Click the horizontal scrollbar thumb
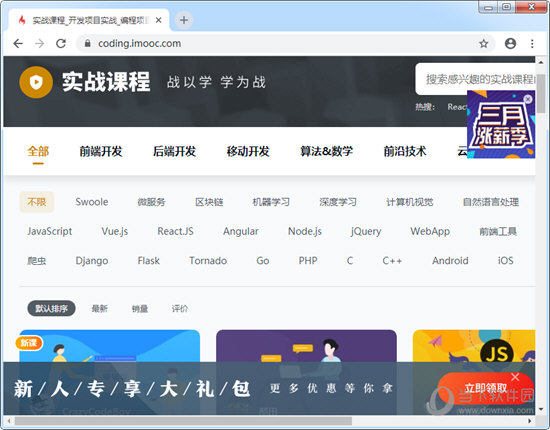Screen dimensions: 550x430 click(x=183, y=421)
